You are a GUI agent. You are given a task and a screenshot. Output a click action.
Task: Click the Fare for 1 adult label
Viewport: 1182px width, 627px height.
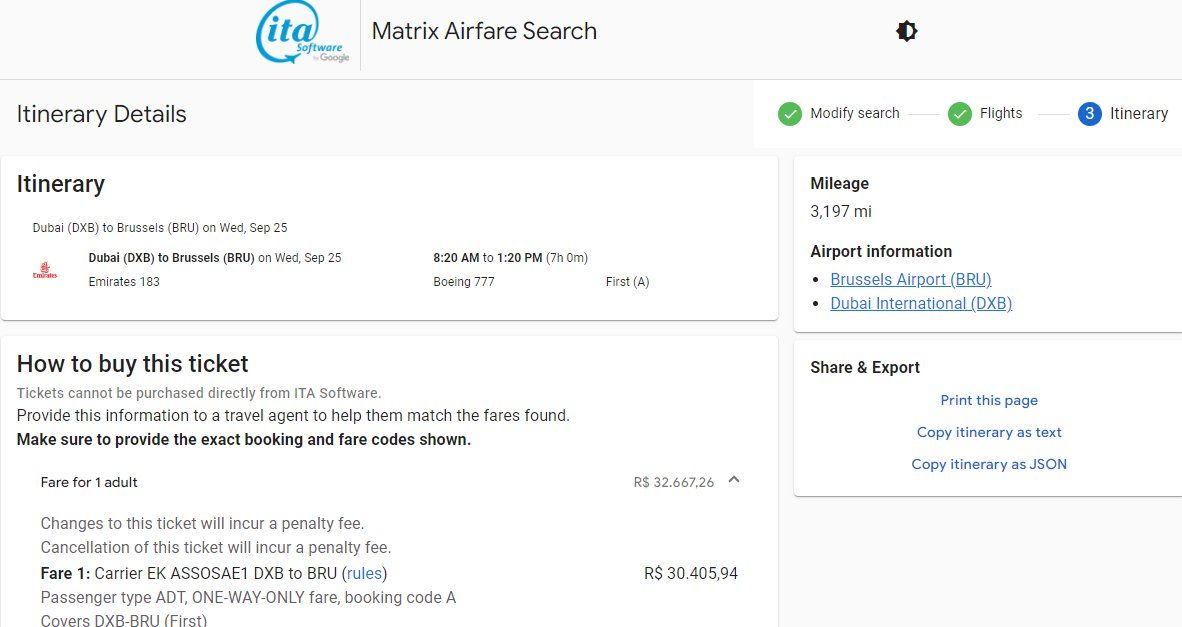click(x=89, y=482)
